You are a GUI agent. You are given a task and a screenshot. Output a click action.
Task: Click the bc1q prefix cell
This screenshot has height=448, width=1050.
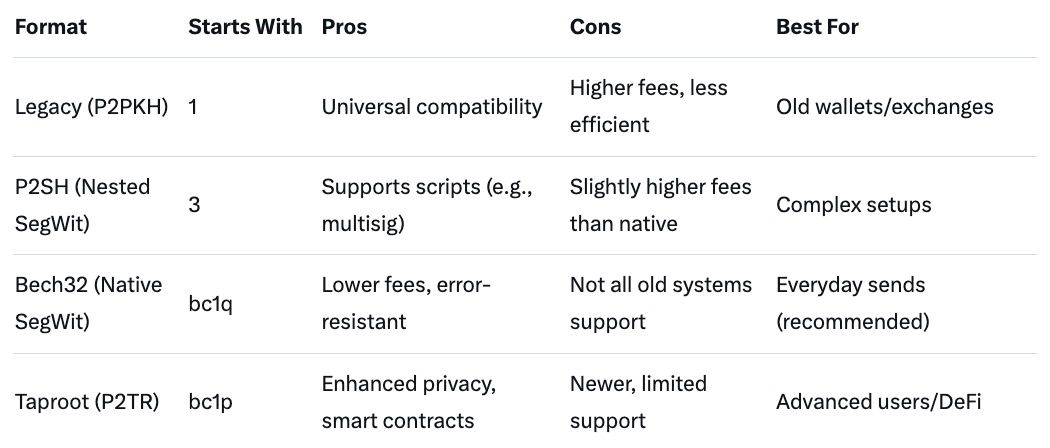(x=210, y=304)
